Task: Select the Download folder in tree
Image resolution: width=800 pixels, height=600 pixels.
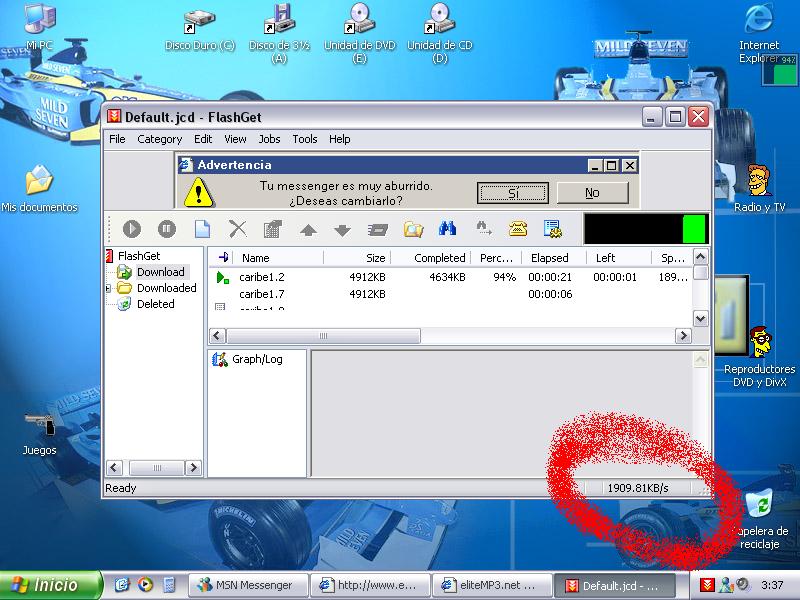Action: (160, 272)
